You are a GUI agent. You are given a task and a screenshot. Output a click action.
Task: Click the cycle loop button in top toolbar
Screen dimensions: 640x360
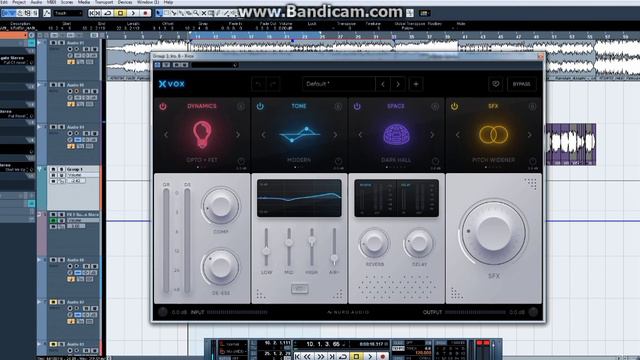pyautogui.click(x=108, y=13)
